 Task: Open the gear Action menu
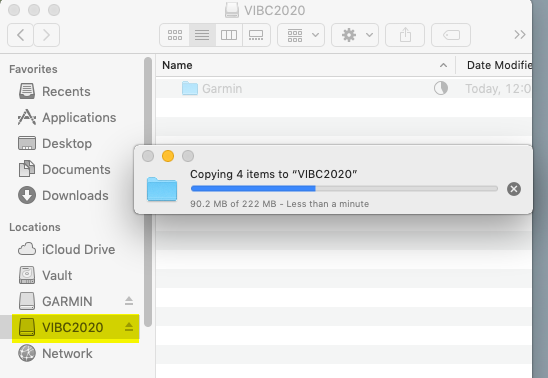pos(355,35)
